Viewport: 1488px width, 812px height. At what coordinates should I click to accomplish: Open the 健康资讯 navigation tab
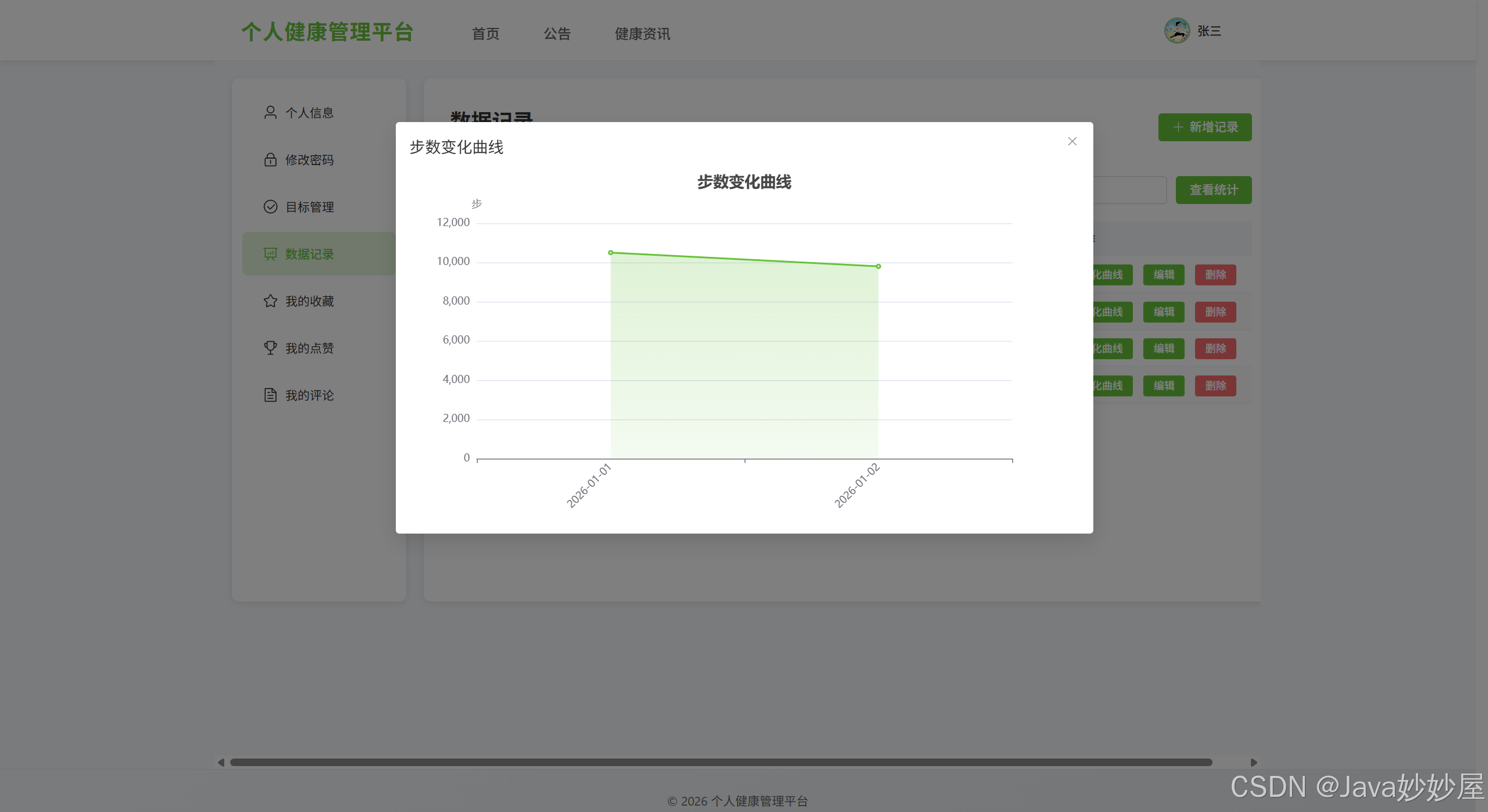(642, 34)
